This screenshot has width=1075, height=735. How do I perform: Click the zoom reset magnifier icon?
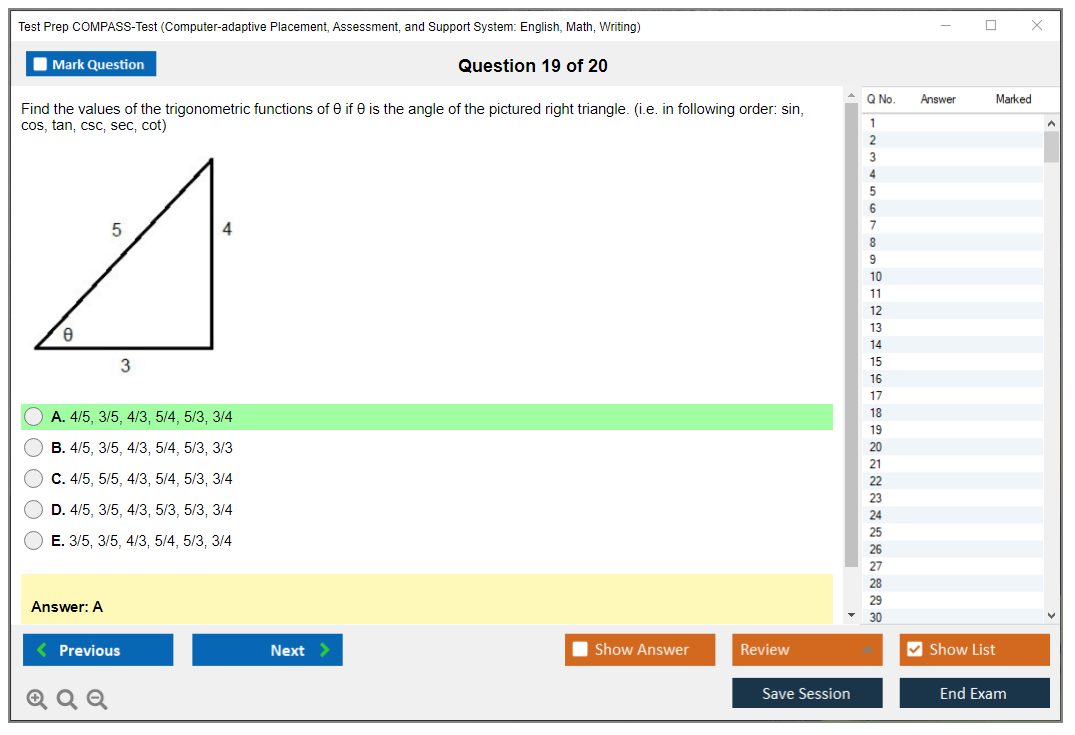[x=67, y=700]
